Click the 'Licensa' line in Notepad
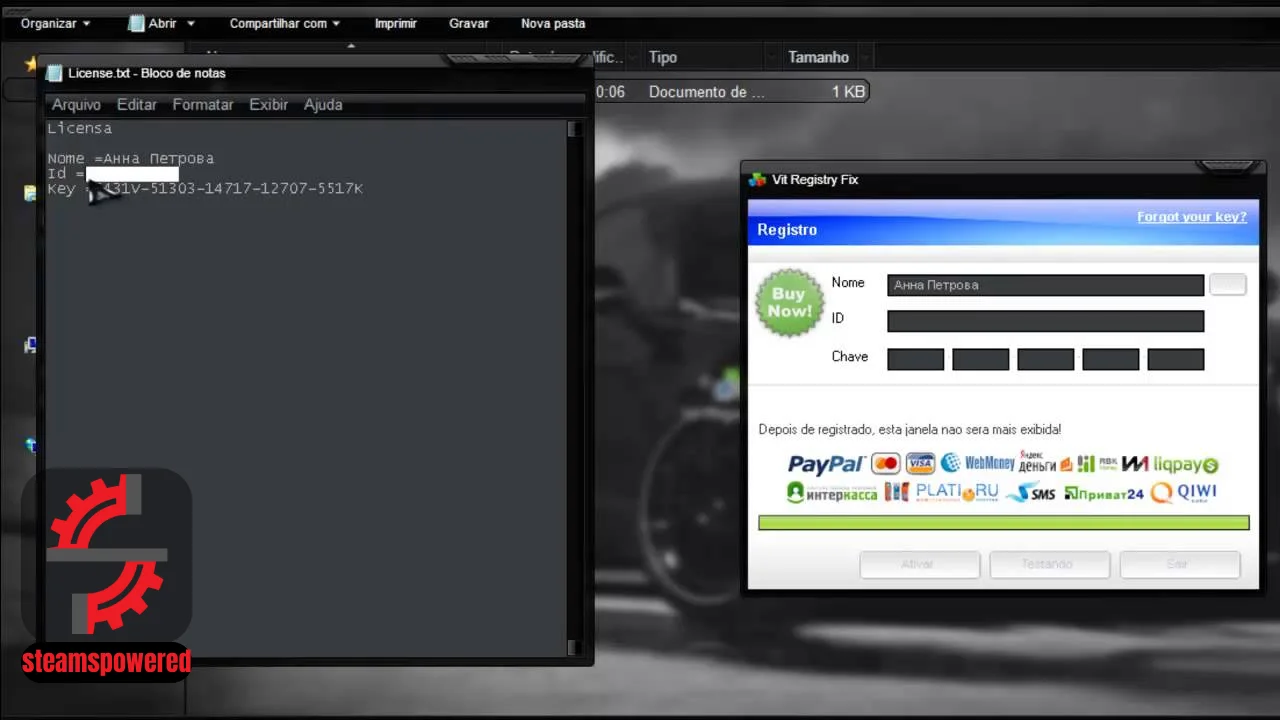 click(x=80, y=128)
